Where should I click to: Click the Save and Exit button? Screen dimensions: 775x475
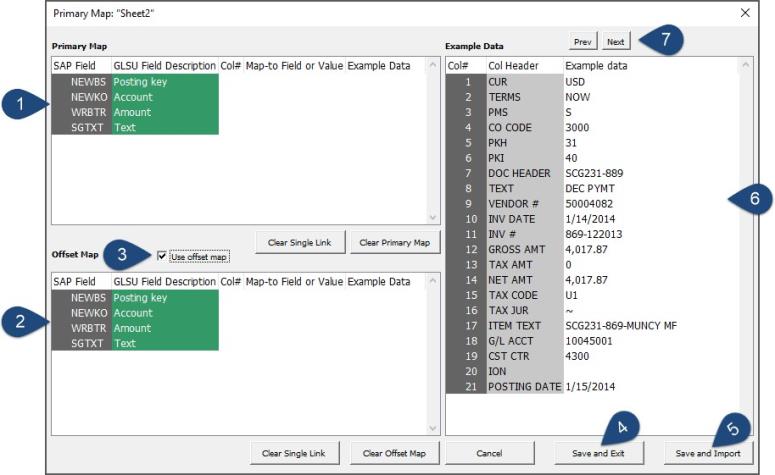[x=598, y=453]
